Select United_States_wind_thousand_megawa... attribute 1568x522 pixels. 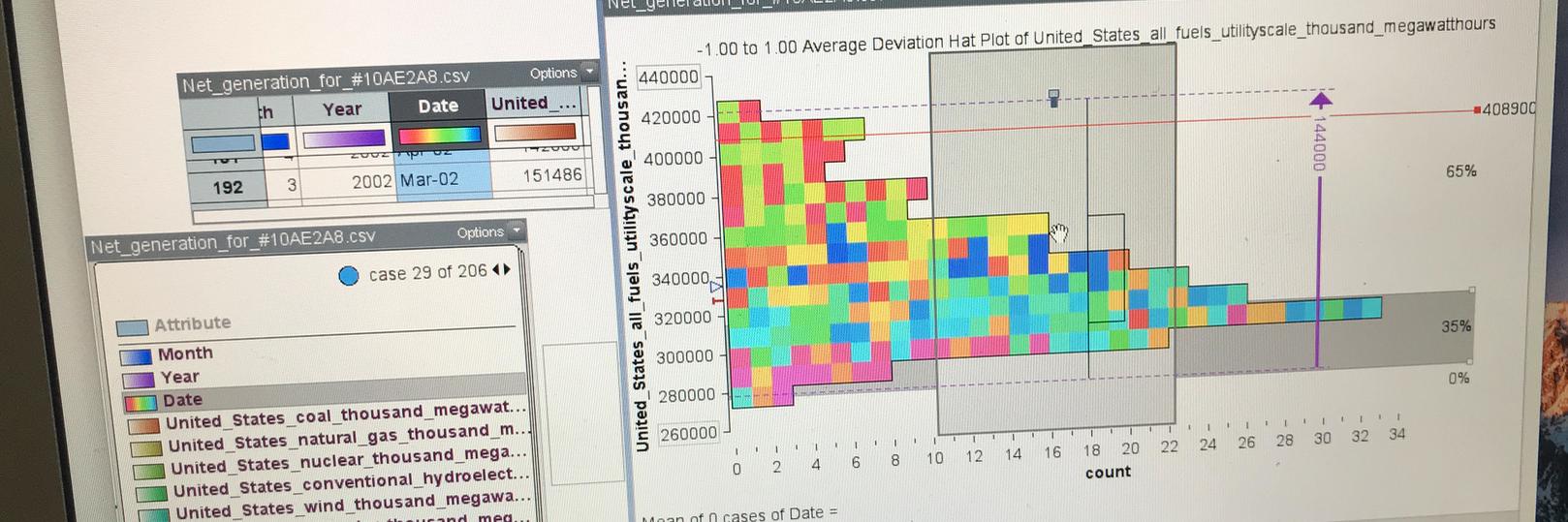pos(354,504)
